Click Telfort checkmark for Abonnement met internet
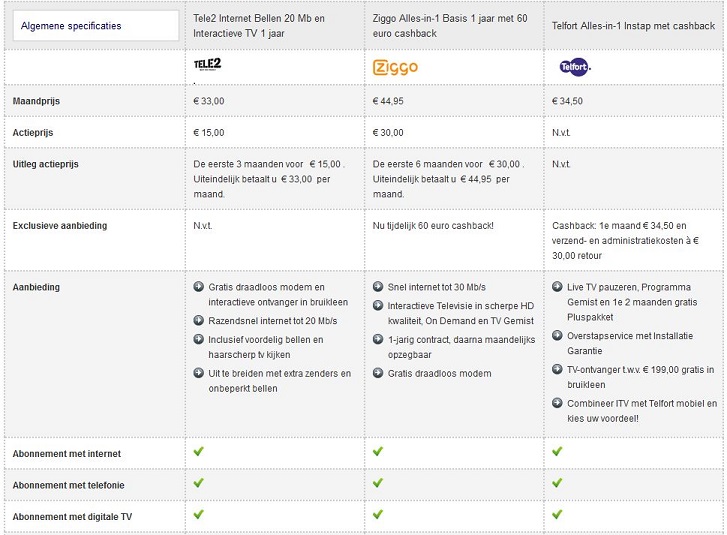727x535 pixels. coord(557,451)
